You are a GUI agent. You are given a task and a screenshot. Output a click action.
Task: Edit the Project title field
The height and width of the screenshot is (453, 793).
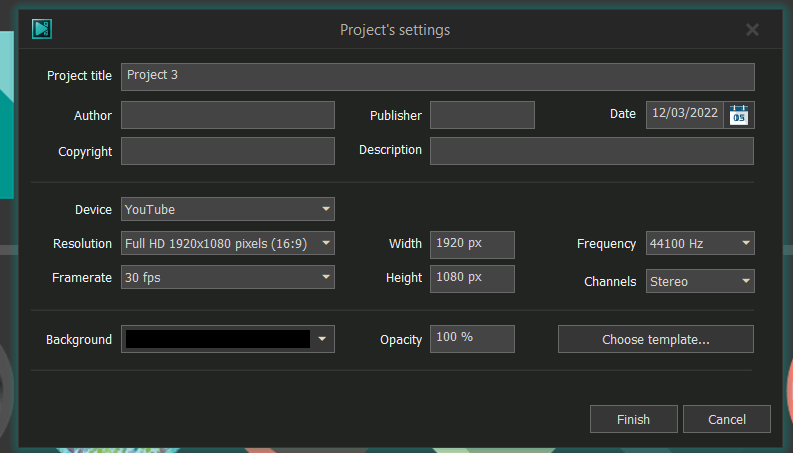(437, 77)
